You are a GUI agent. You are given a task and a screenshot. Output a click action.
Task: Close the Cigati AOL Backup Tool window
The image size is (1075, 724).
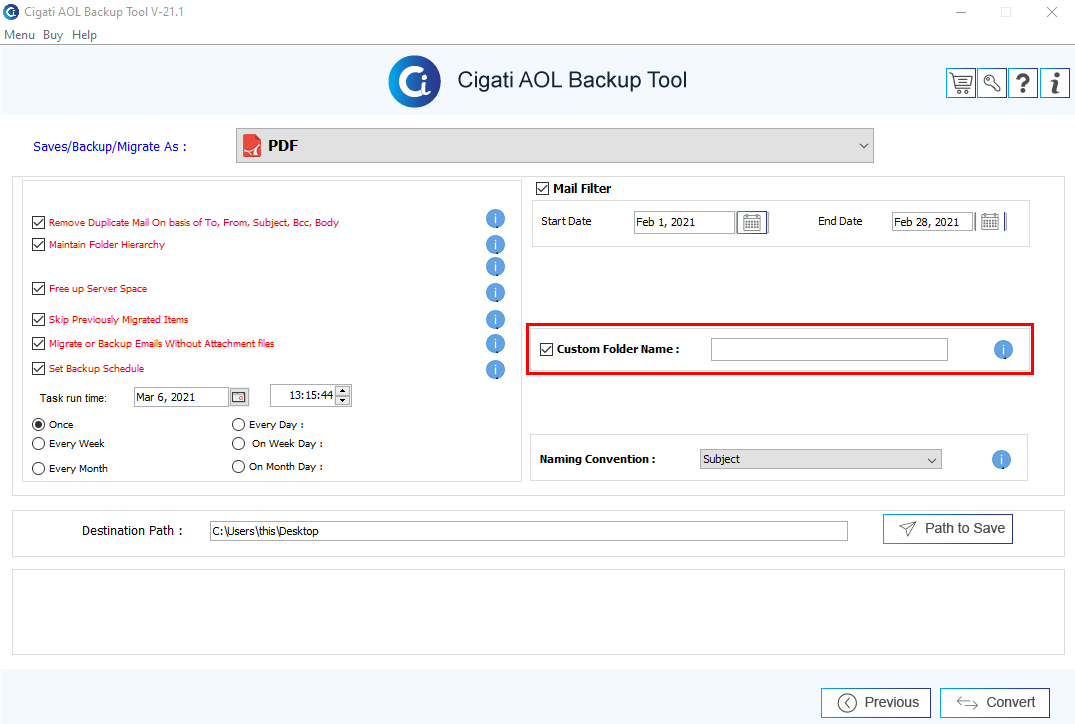[x=1052, y=12]
